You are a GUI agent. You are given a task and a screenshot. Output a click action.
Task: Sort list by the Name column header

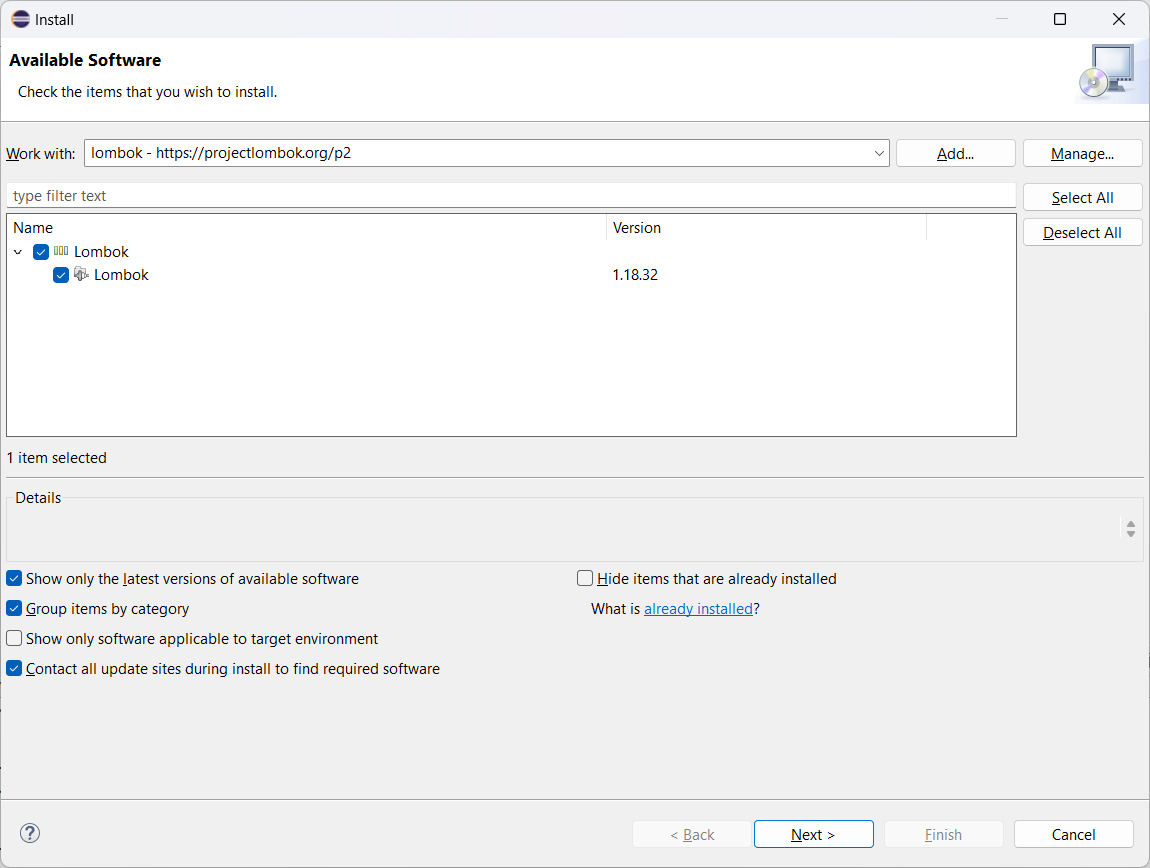(x=305, y=228)
